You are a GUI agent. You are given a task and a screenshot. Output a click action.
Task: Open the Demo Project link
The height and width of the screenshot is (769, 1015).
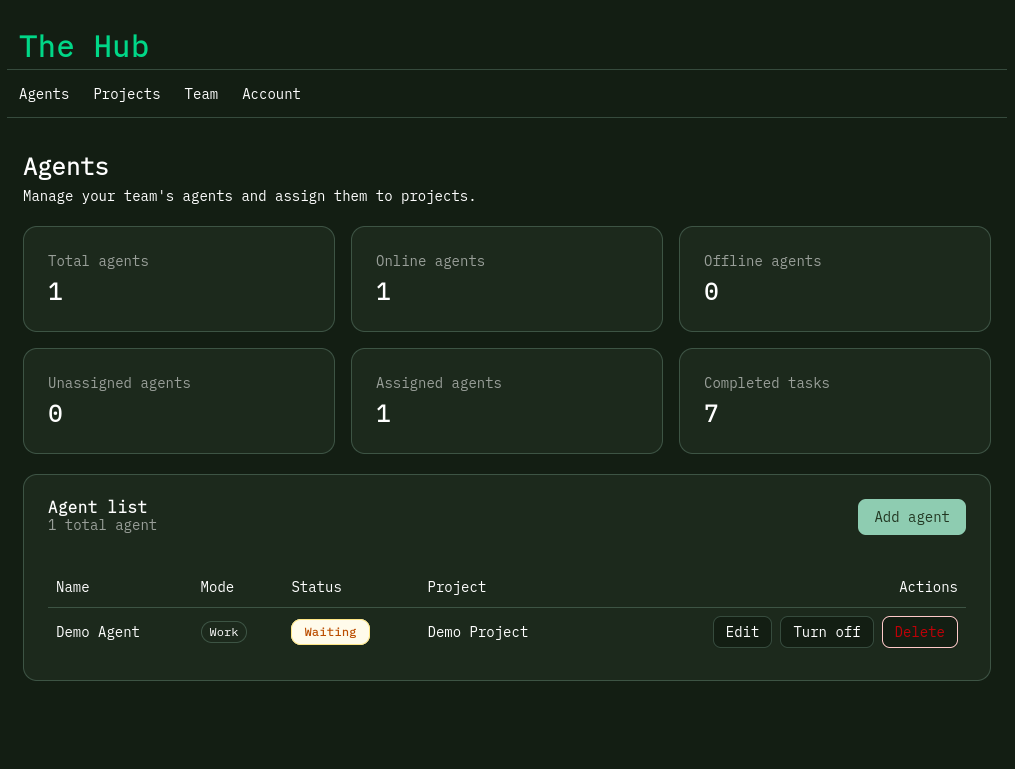pos(477,631)
